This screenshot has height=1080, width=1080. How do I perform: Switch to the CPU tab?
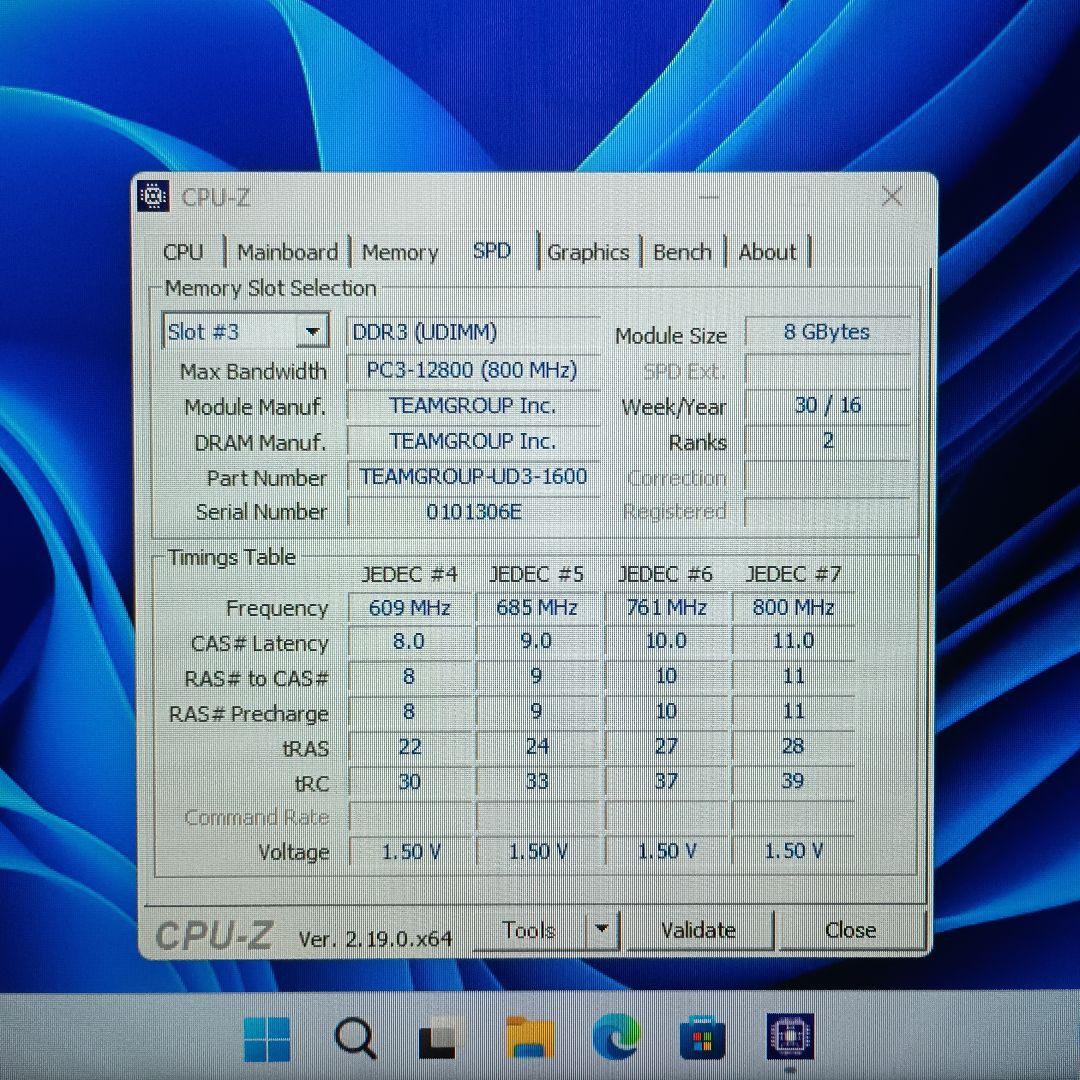183,252
